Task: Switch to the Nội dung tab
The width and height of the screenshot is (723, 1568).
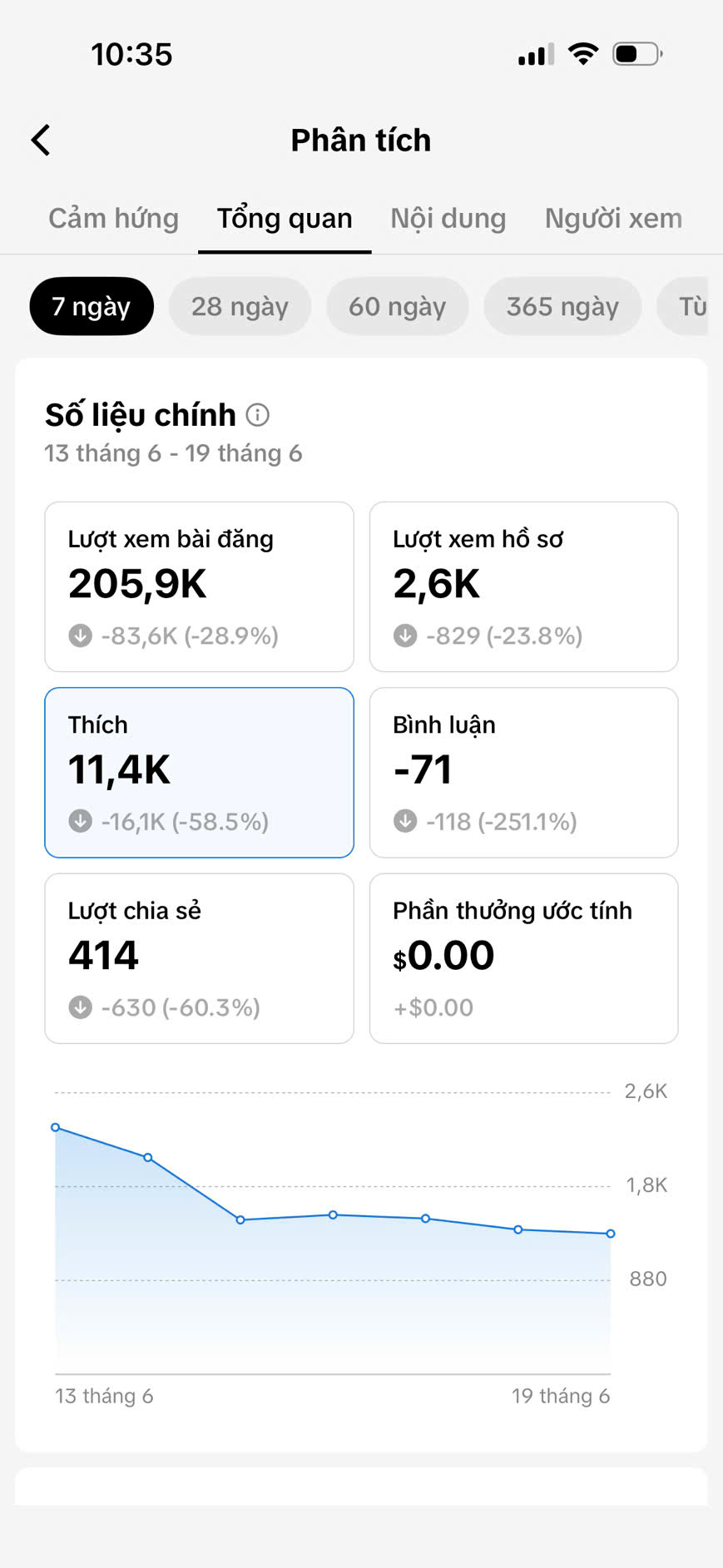Action: click(x=448, y=219)
